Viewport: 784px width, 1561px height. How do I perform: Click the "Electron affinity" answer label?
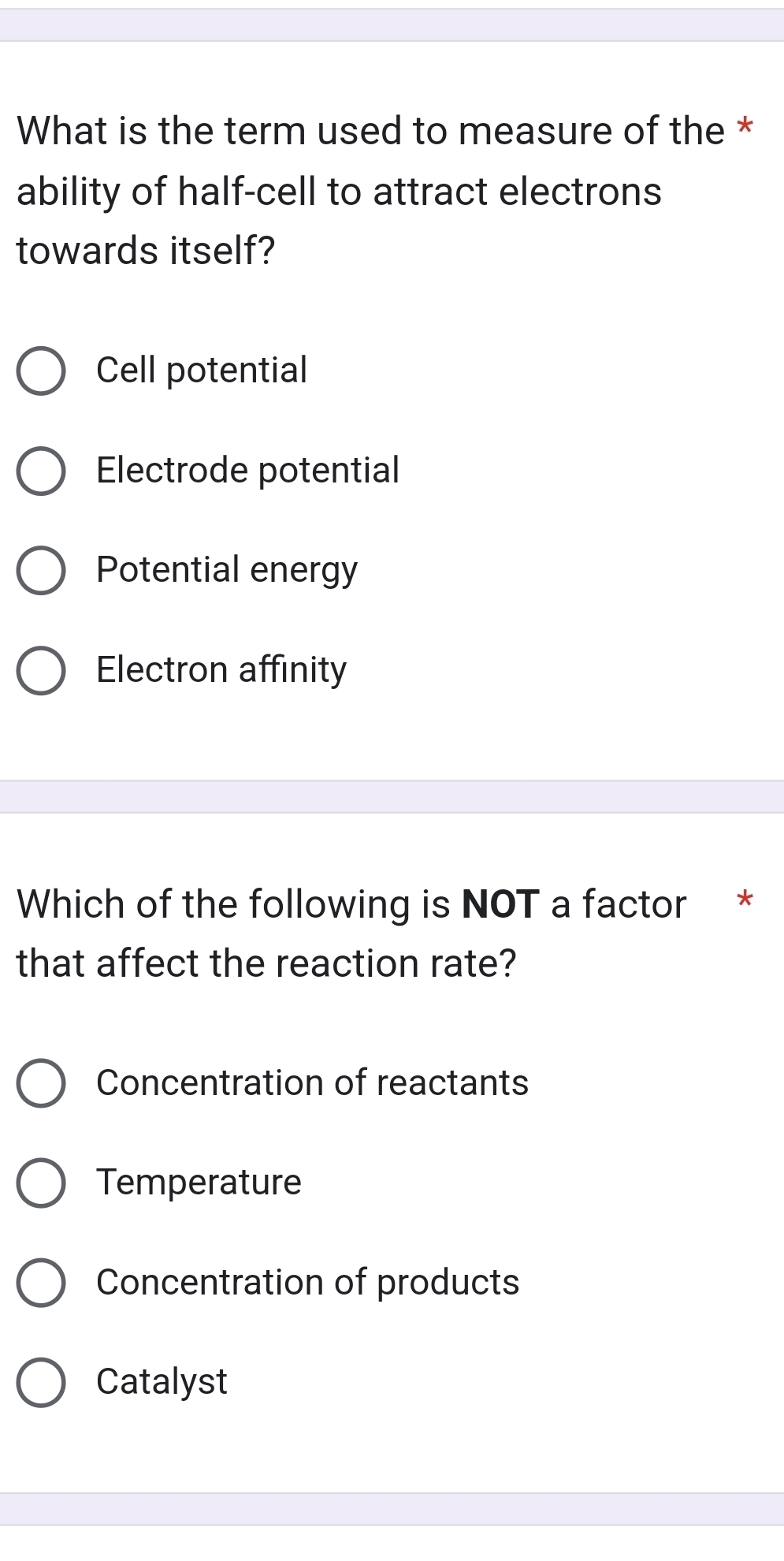click(221, 669)
